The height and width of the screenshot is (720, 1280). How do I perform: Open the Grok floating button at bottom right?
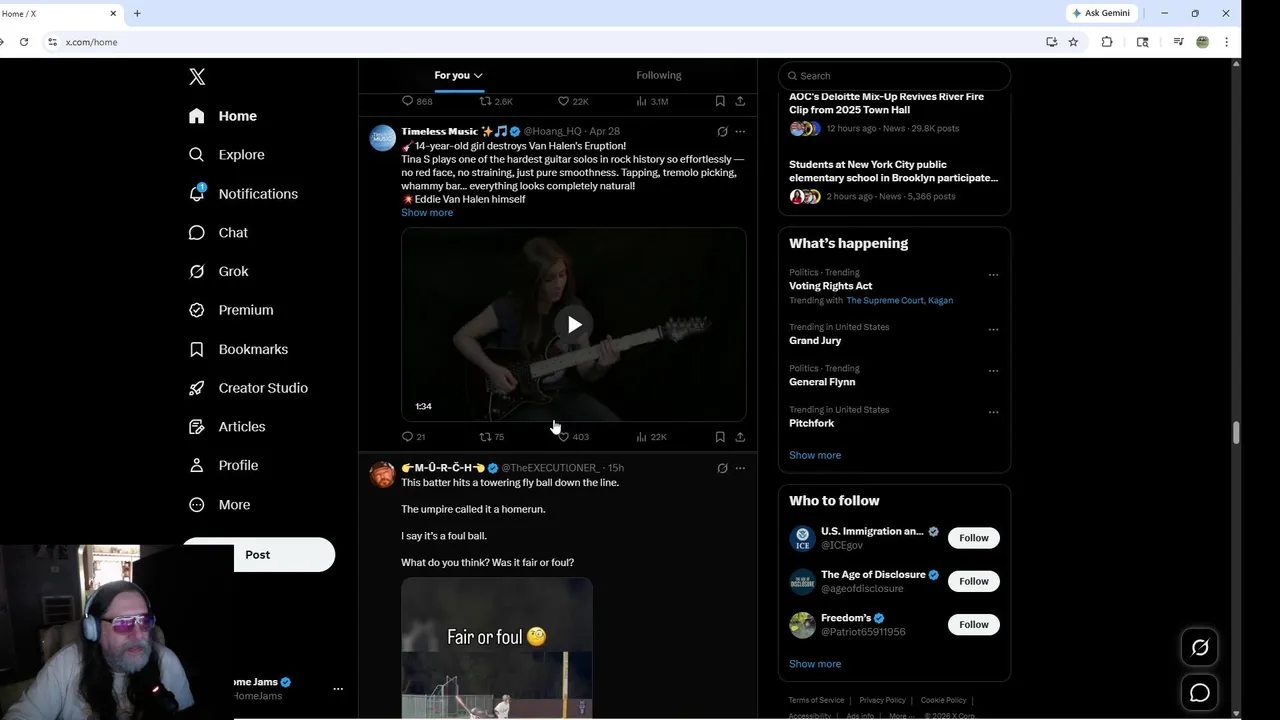pyautogui.click(x=1200, y=648)
